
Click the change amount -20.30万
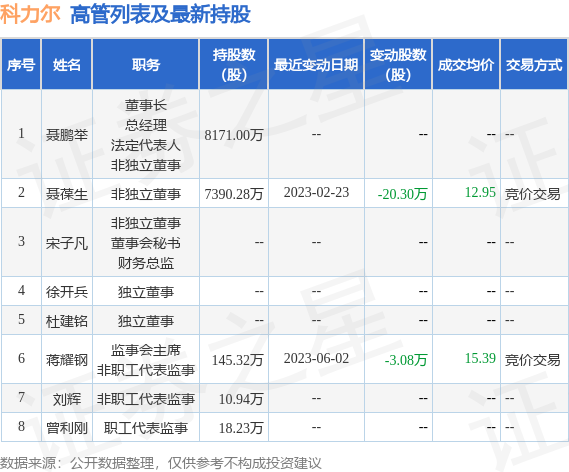(x=402, y=194)
